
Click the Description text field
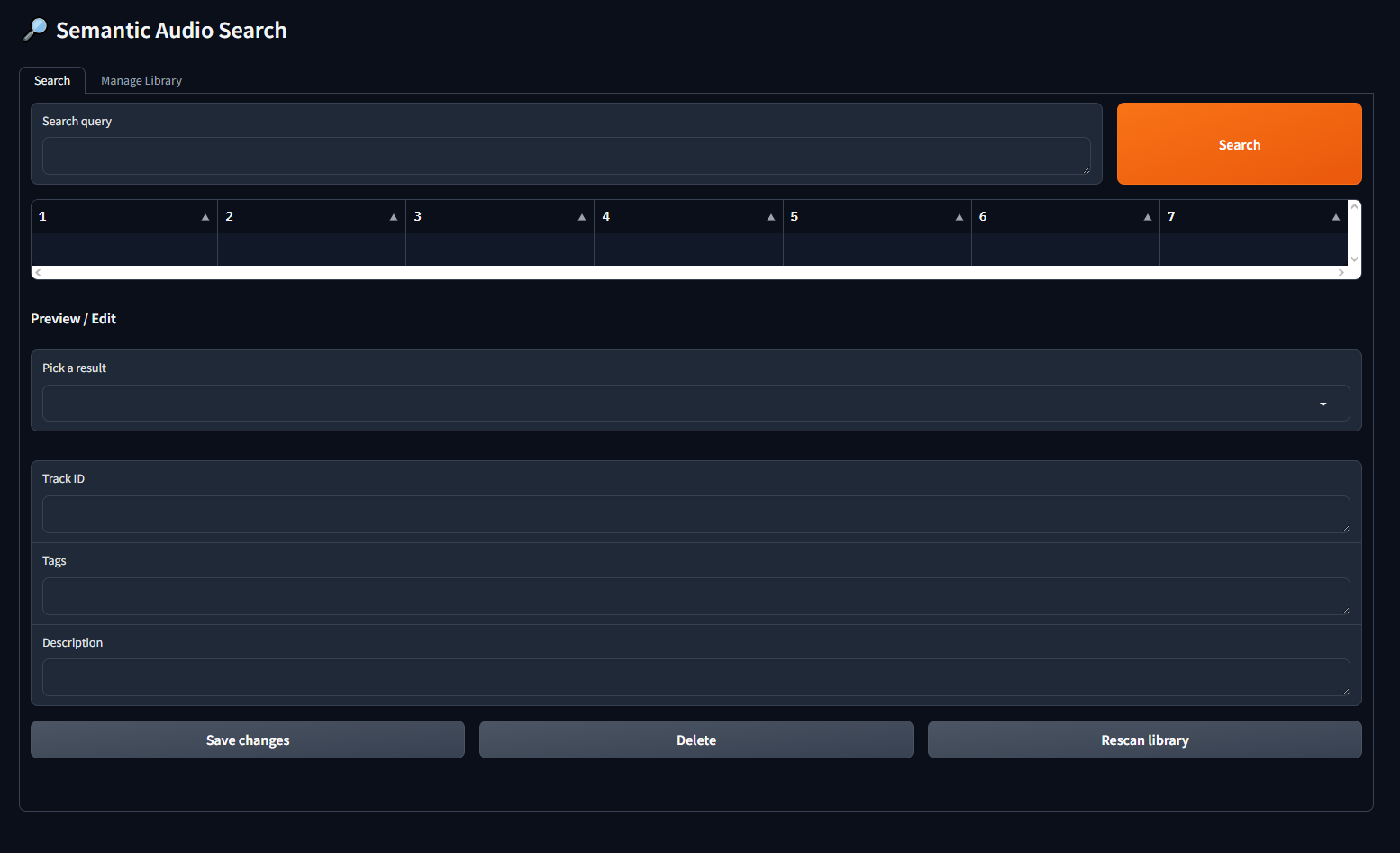pyautogui.click(x=695, y=677)
